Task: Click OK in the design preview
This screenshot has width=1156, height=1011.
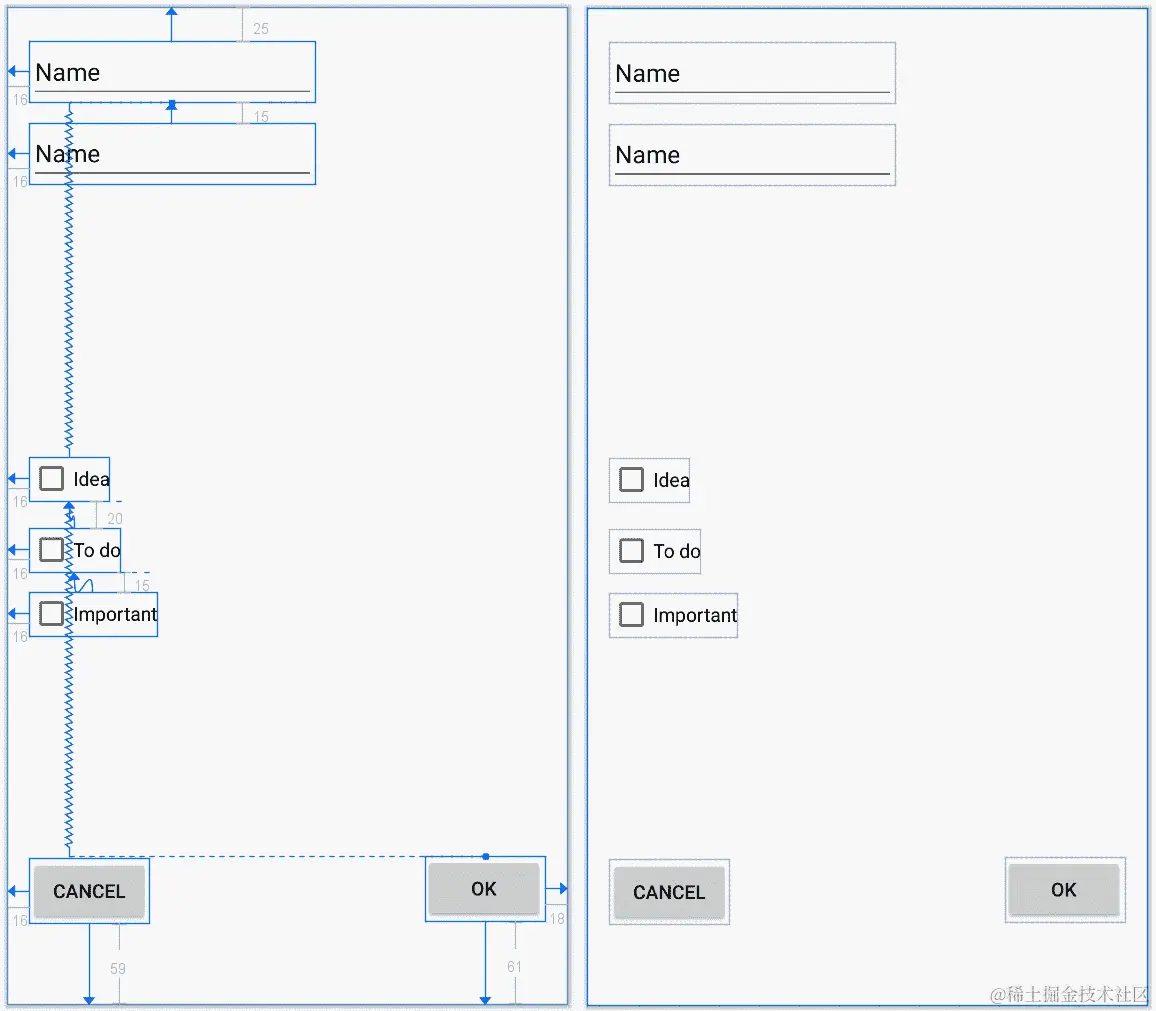Action: click(1065, 890)
